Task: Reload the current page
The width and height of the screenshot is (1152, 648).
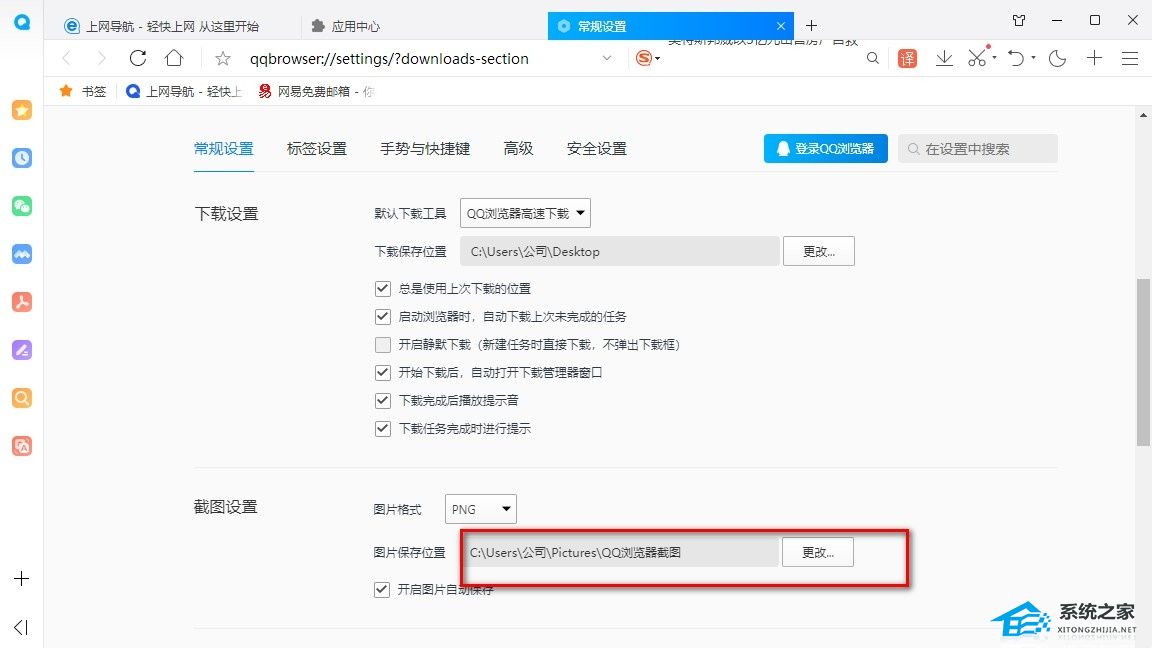Action: click(x=137, y=58)
